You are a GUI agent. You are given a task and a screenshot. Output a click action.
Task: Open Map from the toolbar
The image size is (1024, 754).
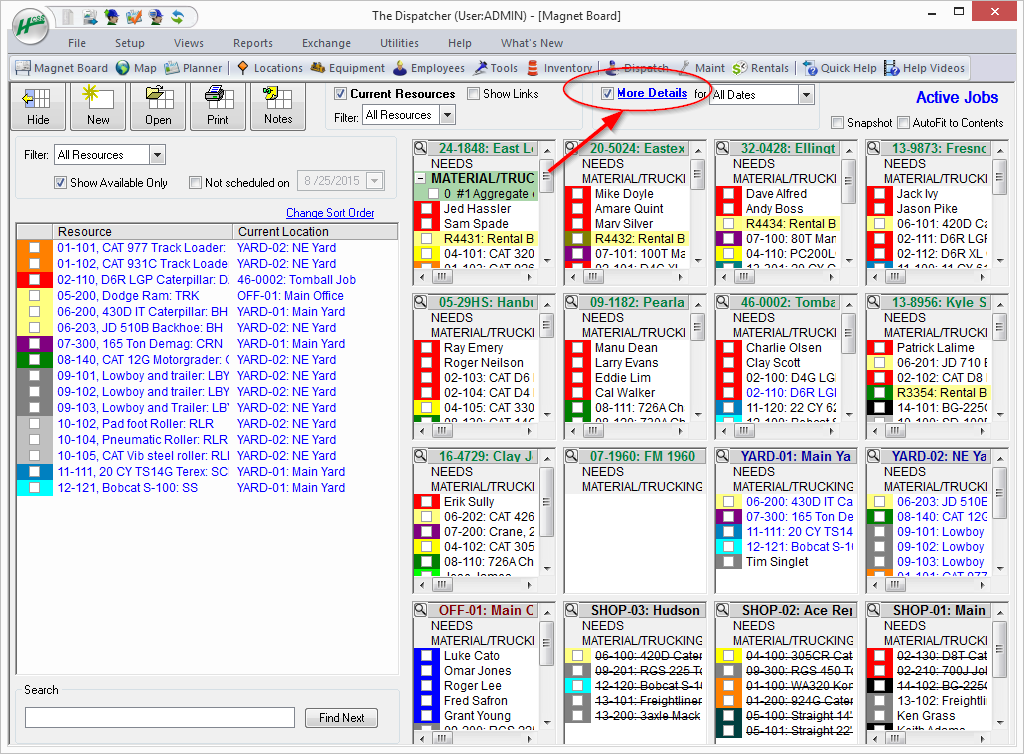[x=136, y=68]
